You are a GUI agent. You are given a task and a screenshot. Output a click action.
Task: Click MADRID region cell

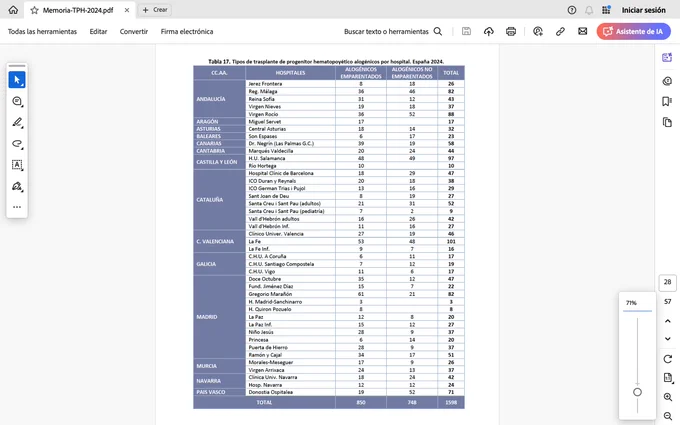pyautogui.click(x=219, y=317)
